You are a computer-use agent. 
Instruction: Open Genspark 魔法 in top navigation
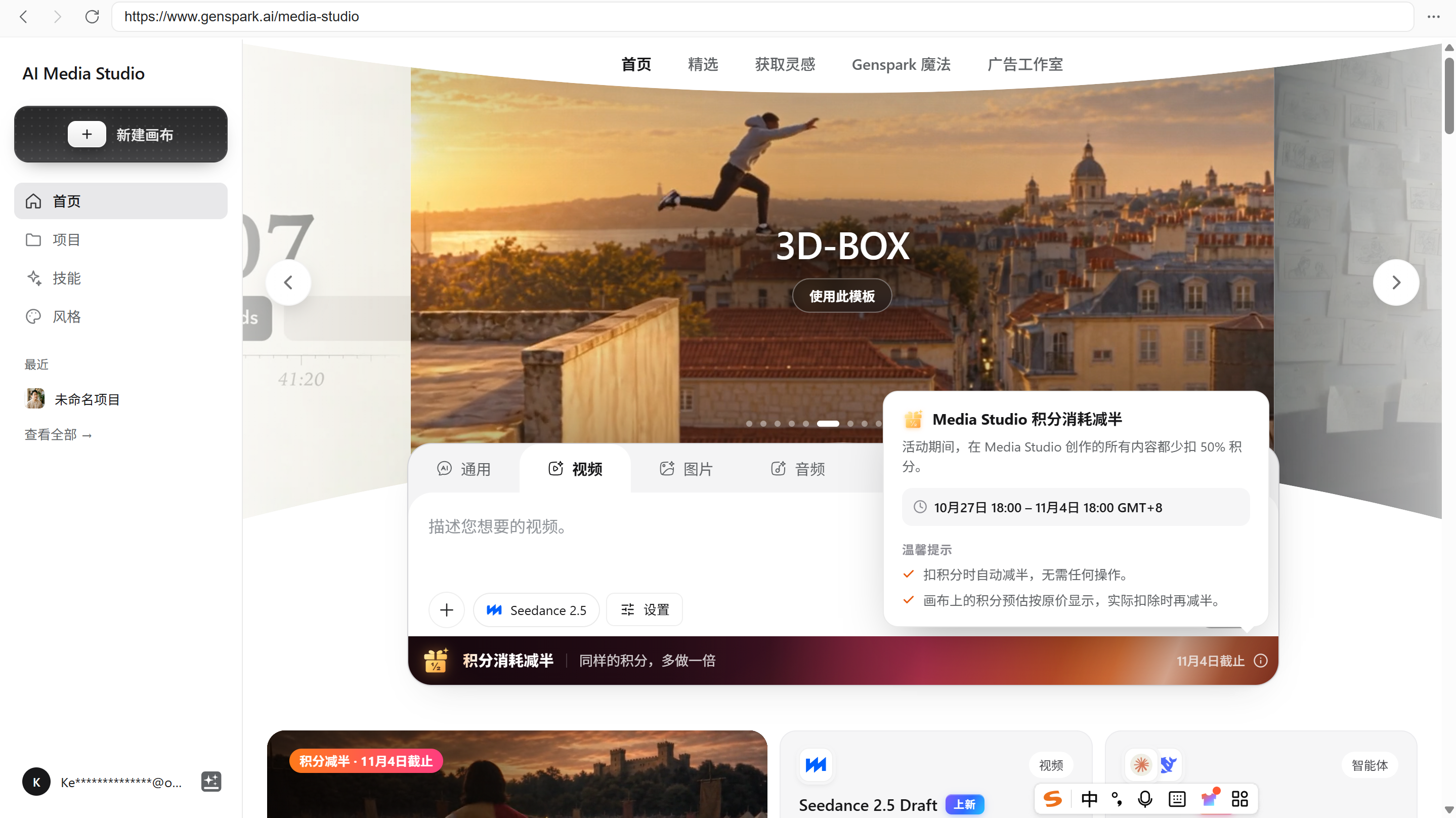click(901, 64)
